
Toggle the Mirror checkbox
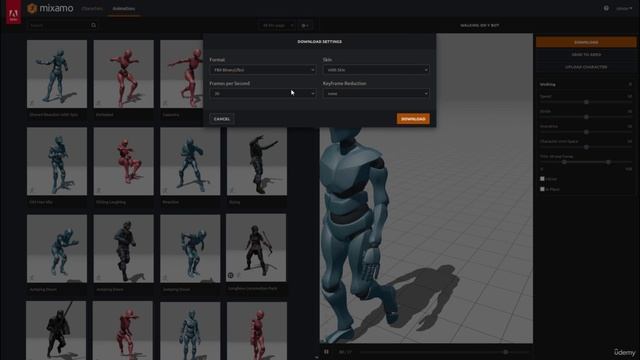coord(542,179)
